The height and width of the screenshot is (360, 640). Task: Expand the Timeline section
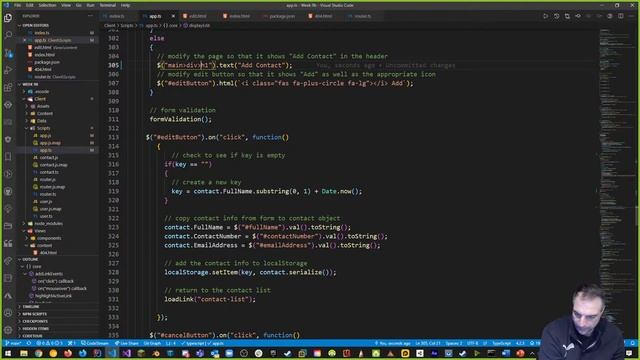pyautogui.click(x=30, y=307)
